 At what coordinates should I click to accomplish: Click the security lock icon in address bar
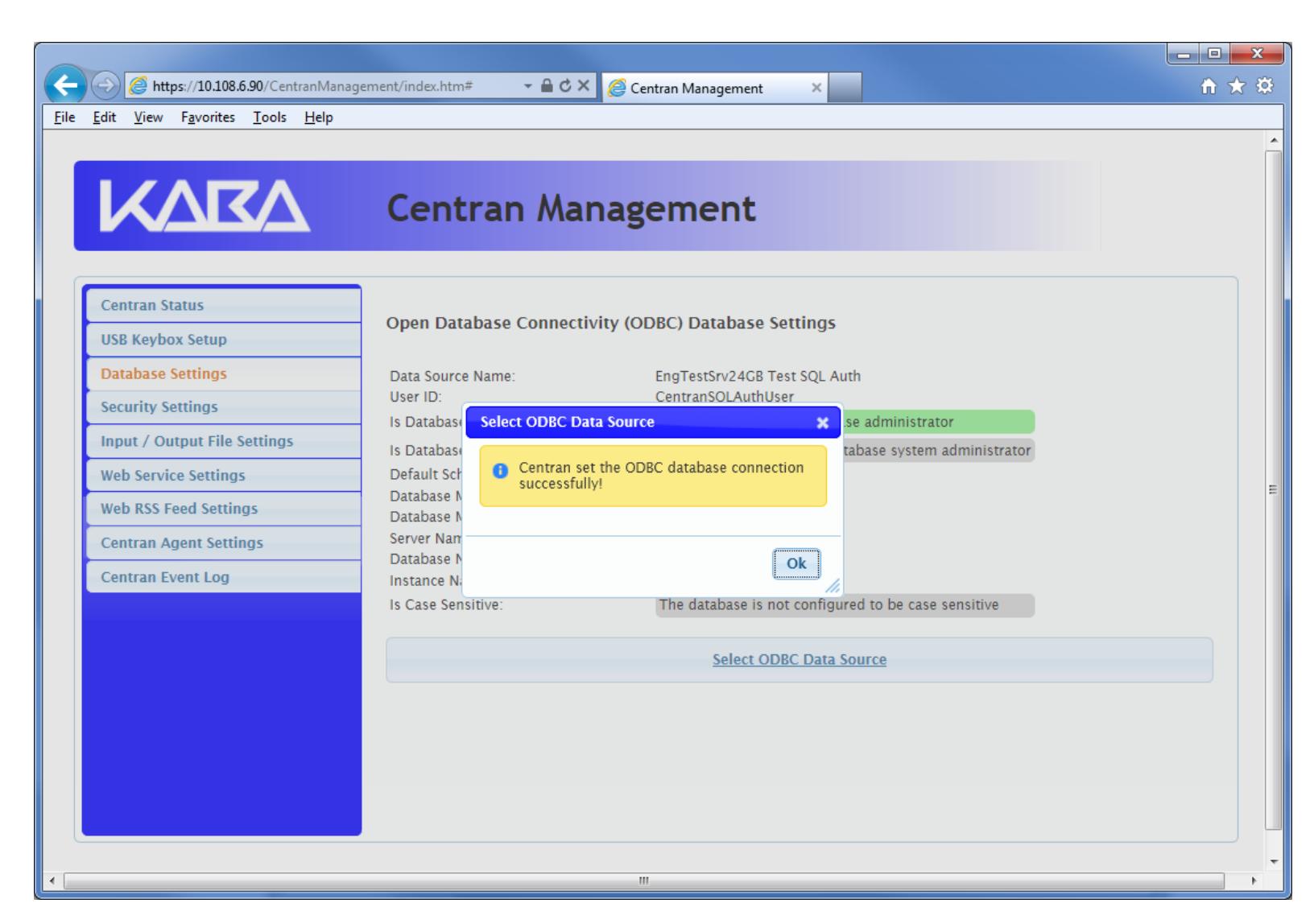546,87
